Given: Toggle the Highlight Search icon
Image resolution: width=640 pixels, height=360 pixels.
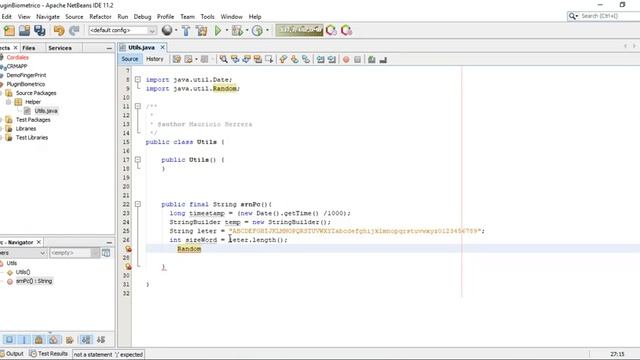Looking at the screenshot, I should point(258,60).
